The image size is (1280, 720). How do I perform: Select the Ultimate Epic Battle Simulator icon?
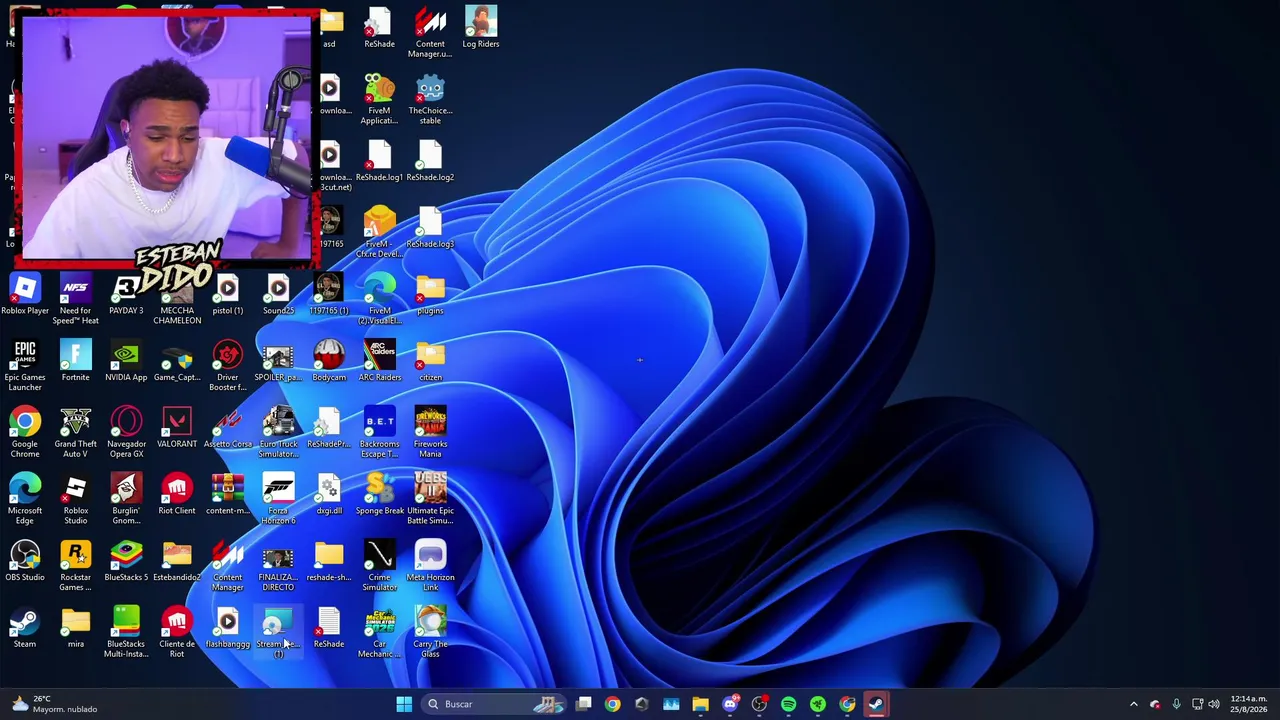[x=430, y=500]
